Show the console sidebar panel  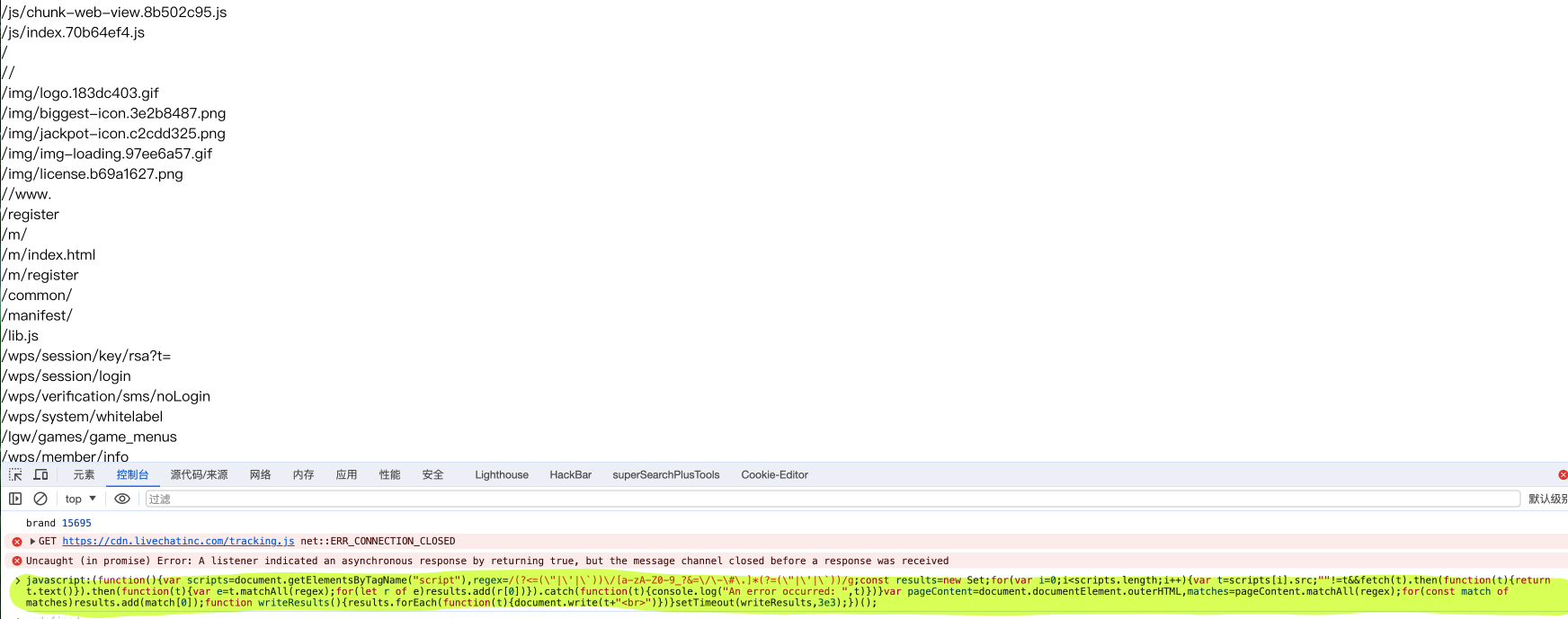click(15, 499)
